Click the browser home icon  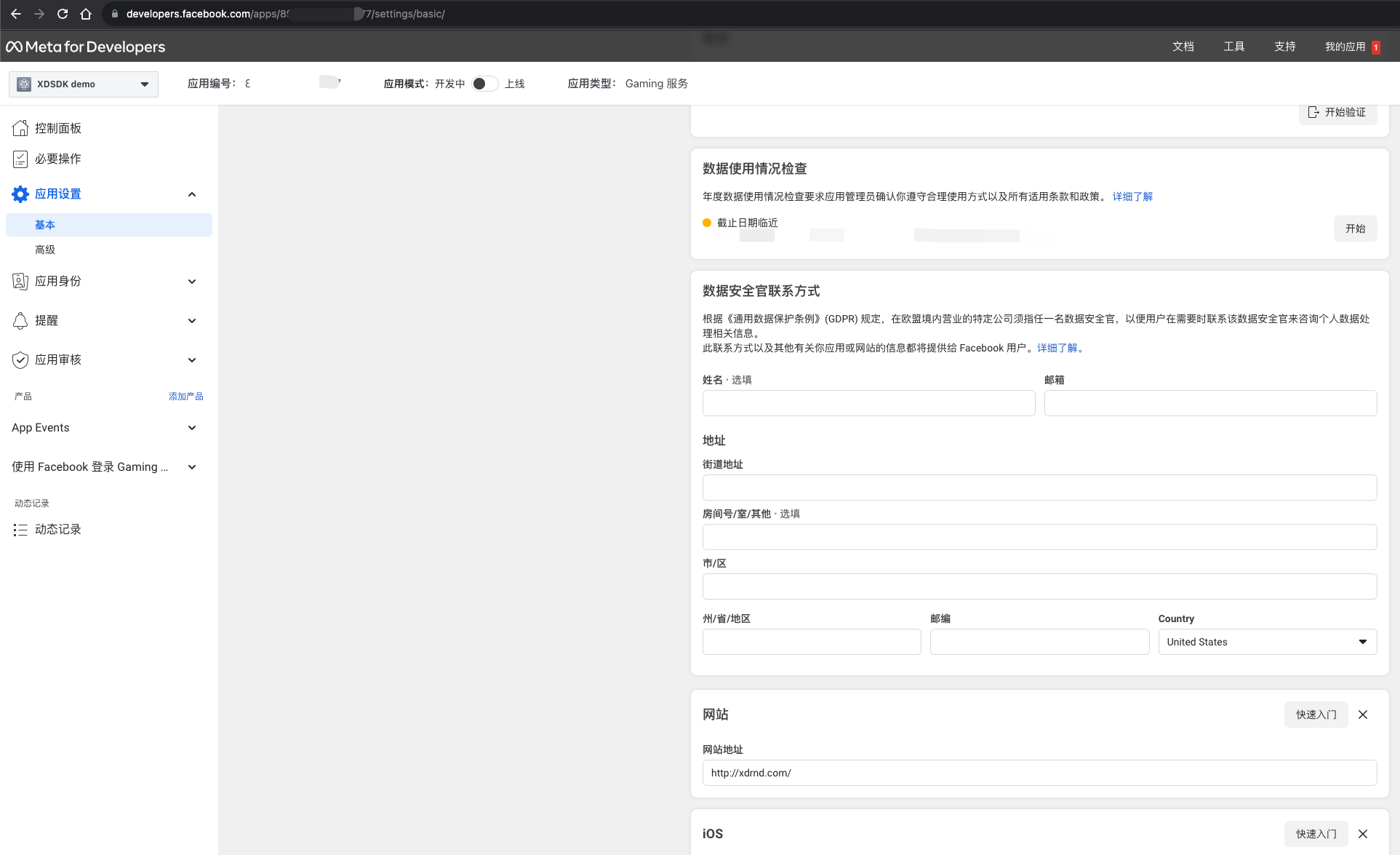coord(86,14)
